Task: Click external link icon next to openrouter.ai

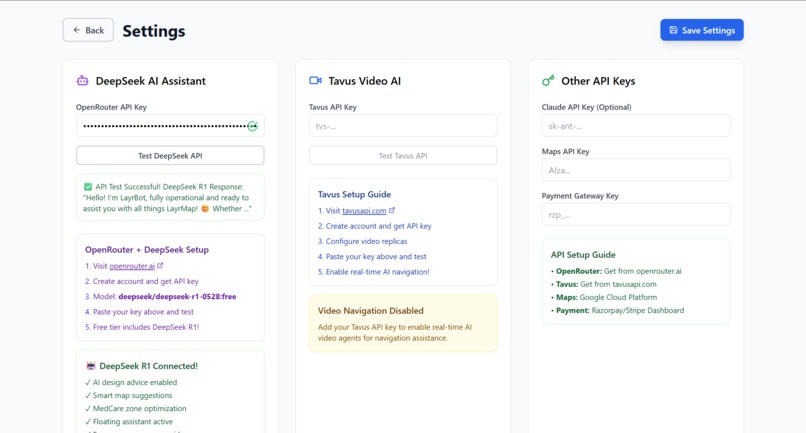Action: pos(160,266)
